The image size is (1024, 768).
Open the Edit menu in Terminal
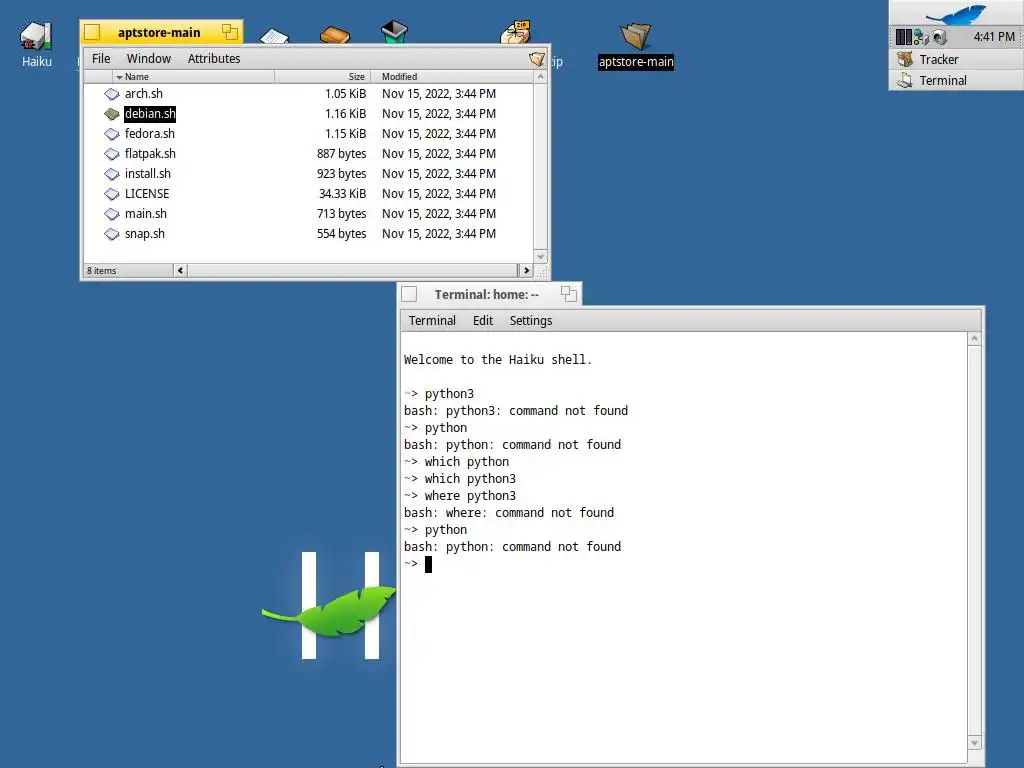click(x=483, y=321)
